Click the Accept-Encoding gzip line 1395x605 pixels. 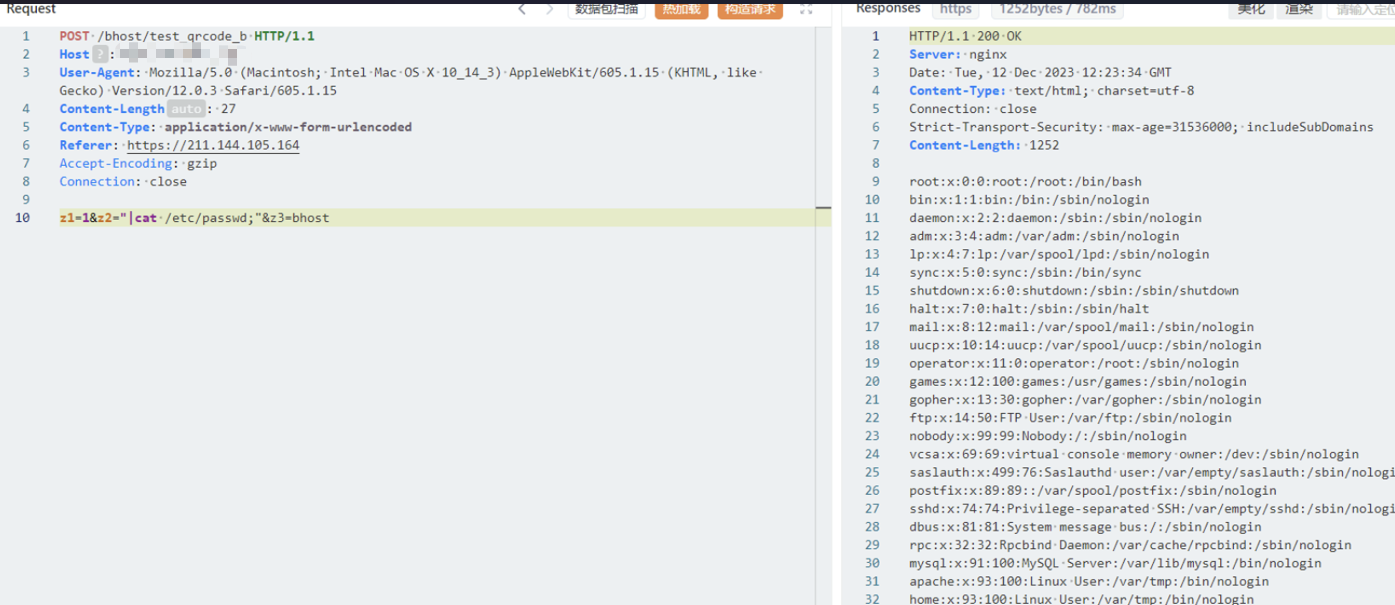click(138, 163)
